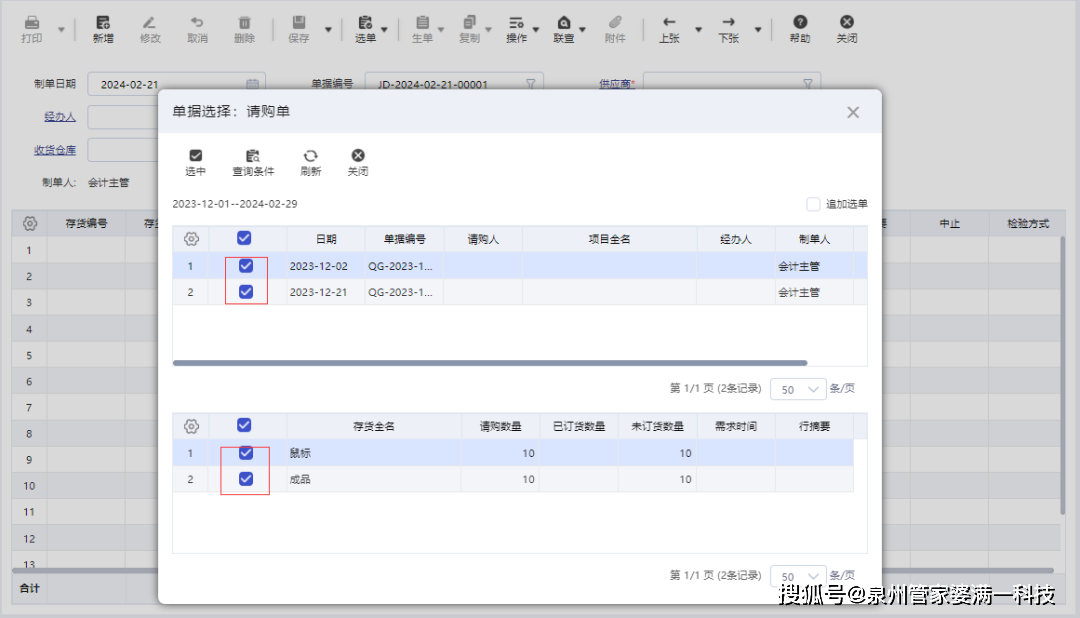Toggle the 追加选单 checkbox
The width and height of the screenshot is (1080, 618).
[x=813, y=204]
